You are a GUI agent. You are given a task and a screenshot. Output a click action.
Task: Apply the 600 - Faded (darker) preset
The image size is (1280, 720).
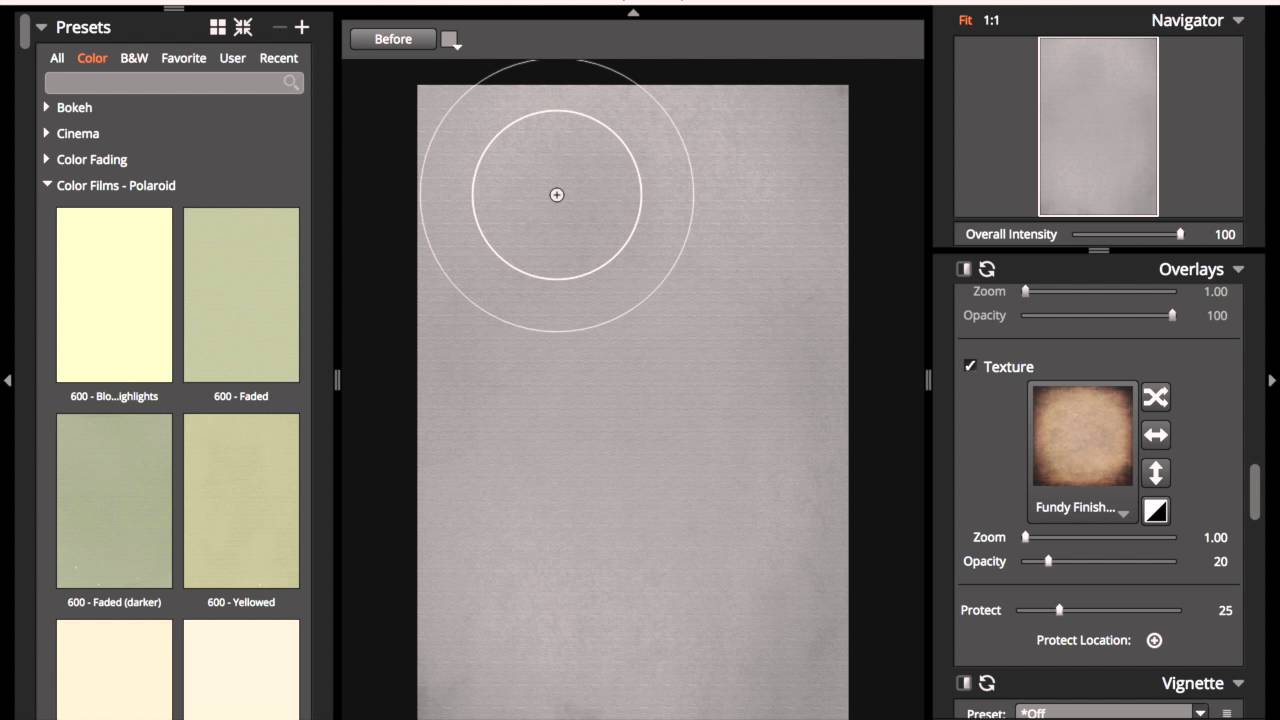click(x=114, y=501)
